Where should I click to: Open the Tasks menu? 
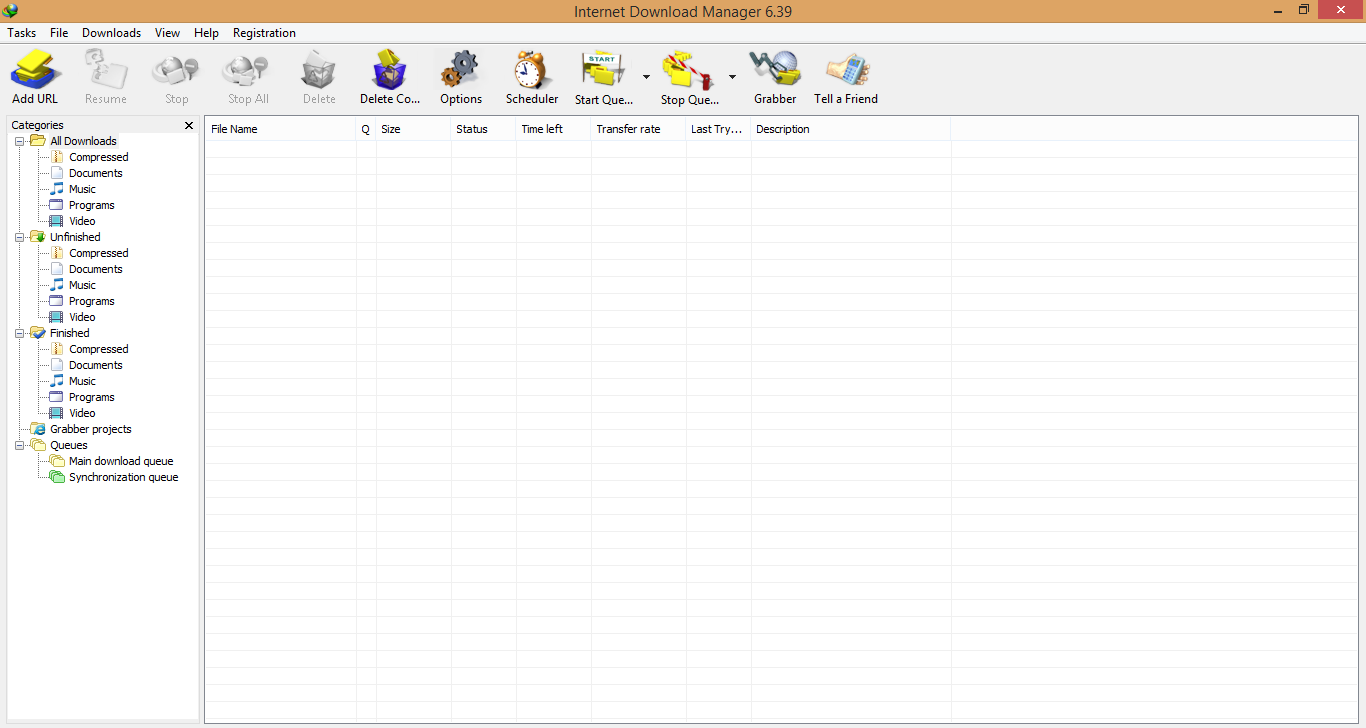pos(22,33)
